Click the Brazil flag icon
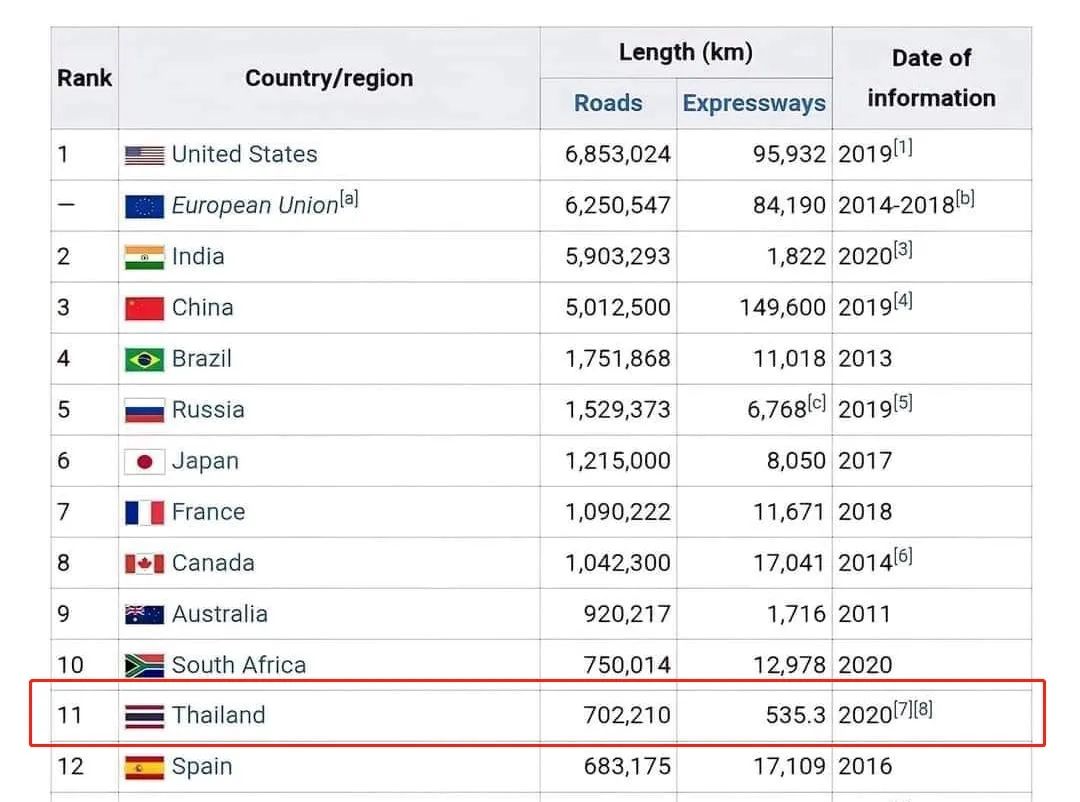 [144, 359]
